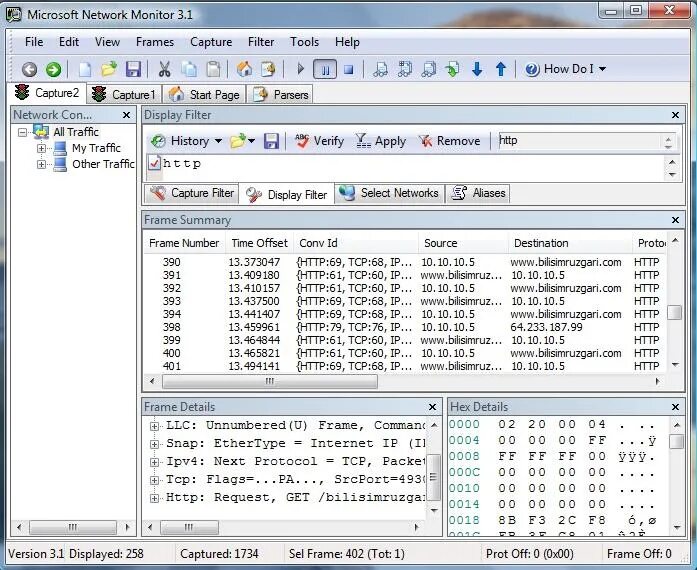
Task: Expand the Other Traffic tree node
Action: point(41,164)
